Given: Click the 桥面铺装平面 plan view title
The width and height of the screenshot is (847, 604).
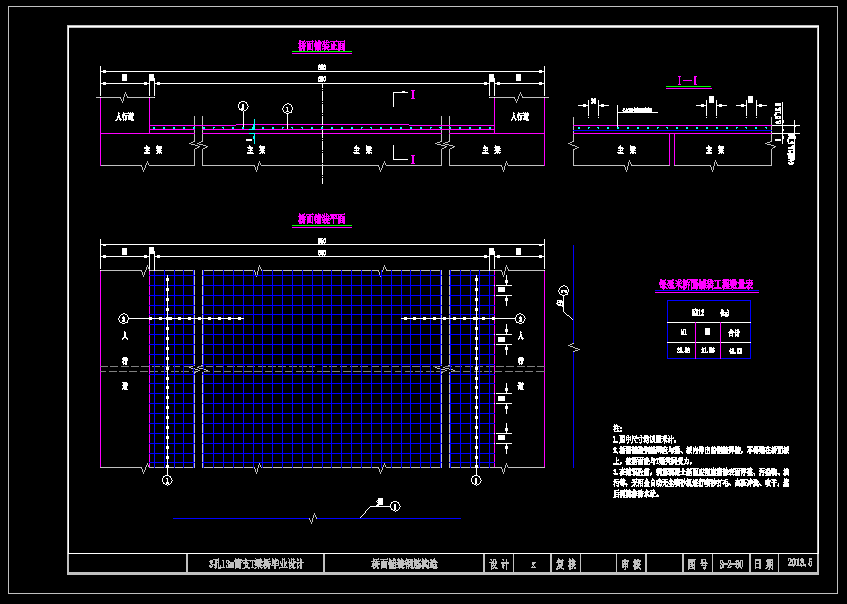Looking at the screenshot, I should (321, 218).
